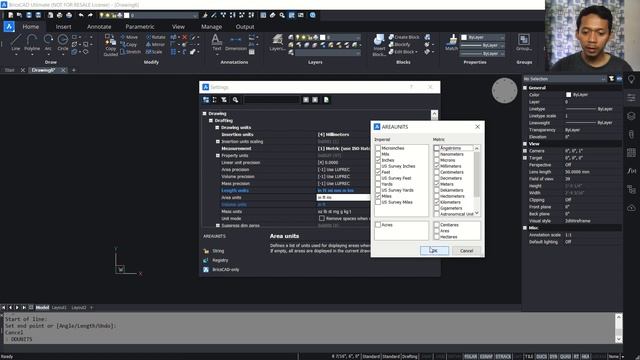This screenshot has width=640, height=360.
Task: Click the search magnifier icon in Settings toolbar
Action: pos(236,100)
